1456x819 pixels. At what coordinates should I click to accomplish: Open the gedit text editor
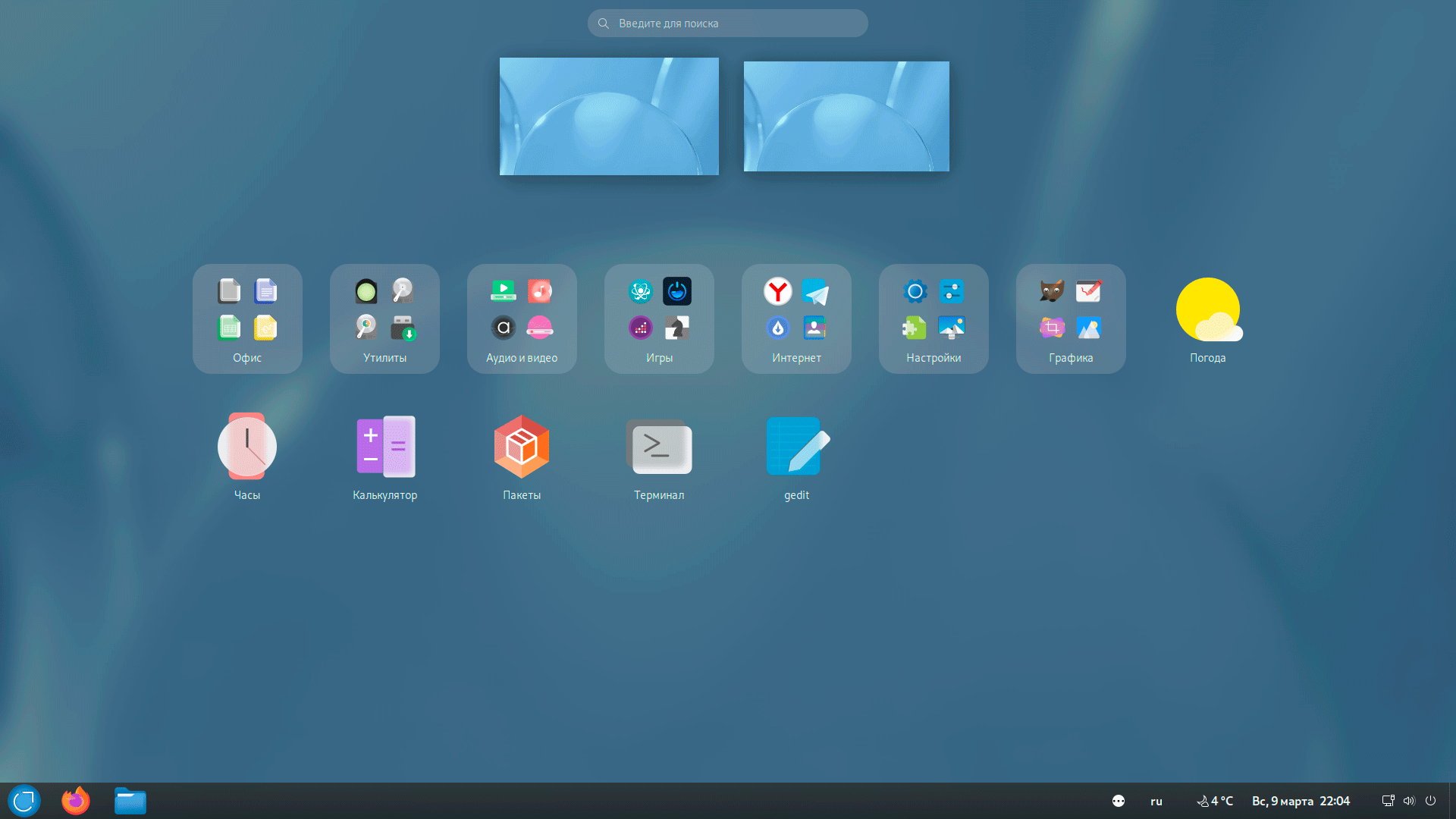pyautogui.click(x=796, y=447)
